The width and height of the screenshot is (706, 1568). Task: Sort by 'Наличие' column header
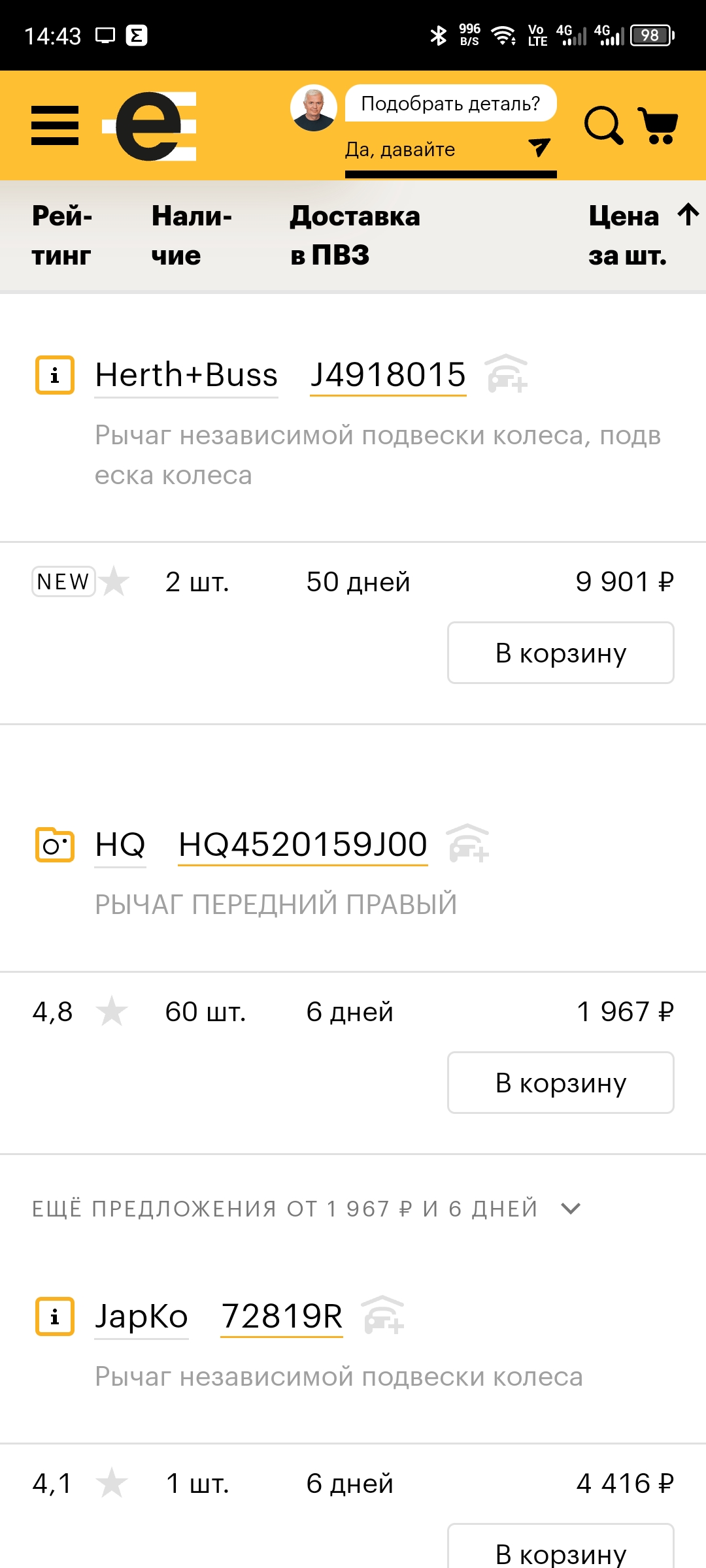coord(191,235)
